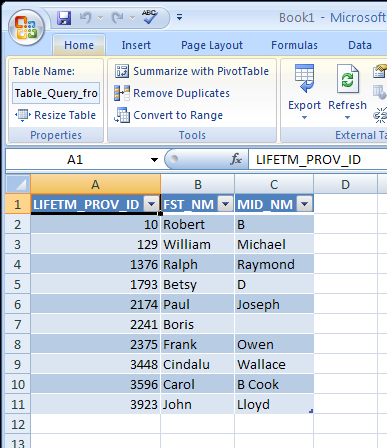Click Remove Duplicates

coord(172,93)
